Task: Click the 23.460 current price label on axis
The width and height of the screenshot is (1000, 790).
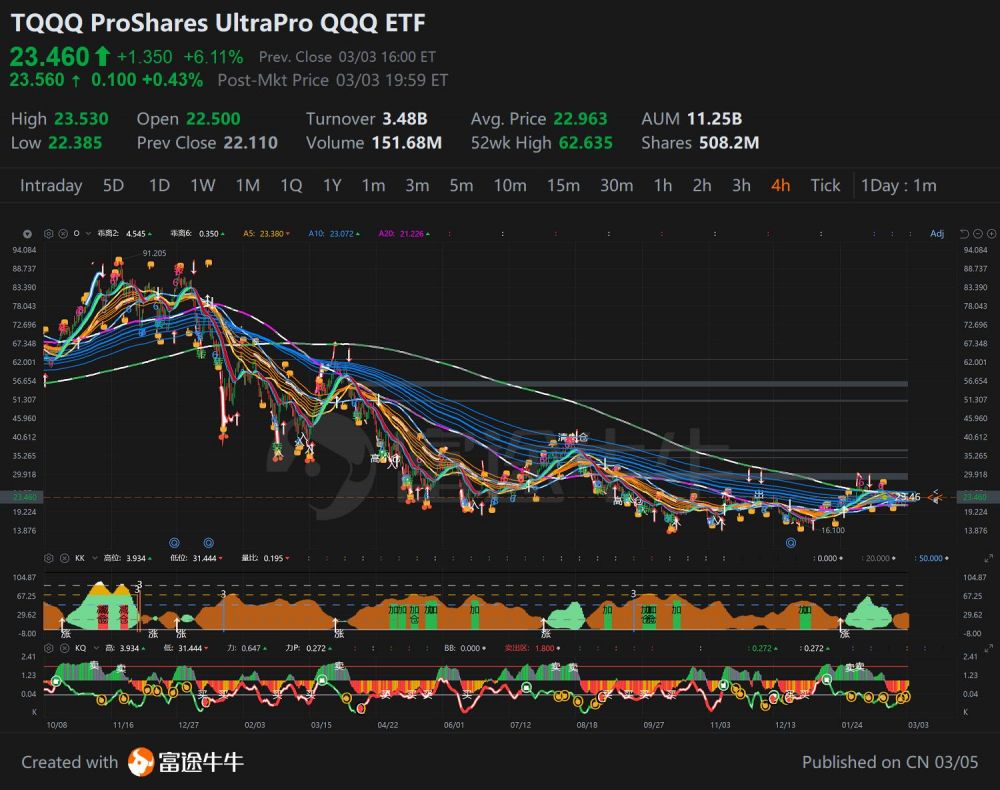Action: tap(973, 497)
